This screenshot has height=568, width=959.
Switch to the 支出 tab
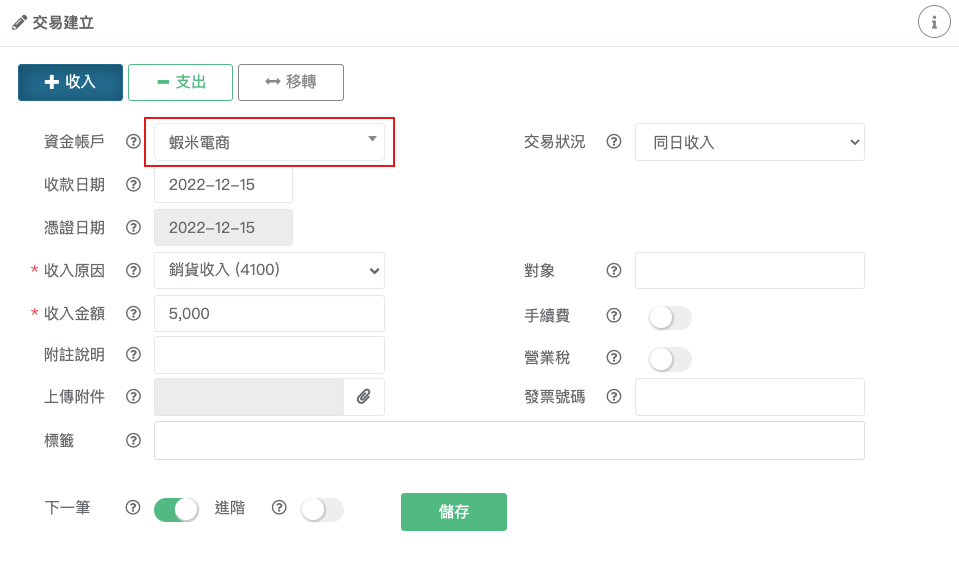pos(180,82)
